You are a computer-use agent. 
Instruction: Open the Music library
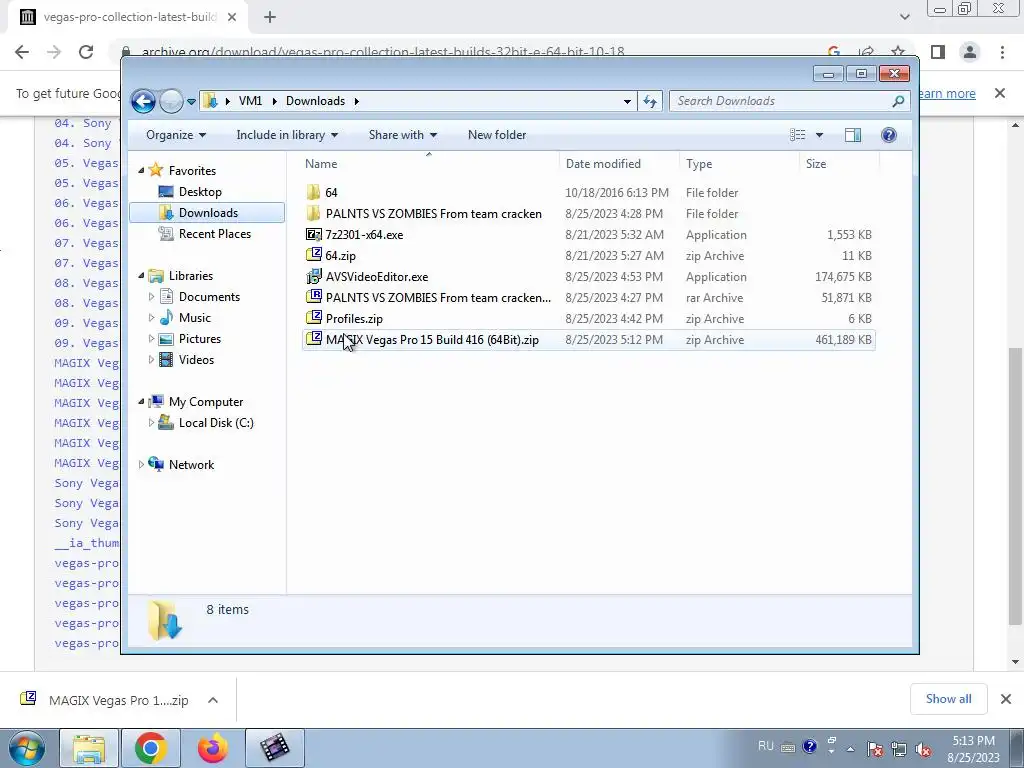(x=195, y=318)
